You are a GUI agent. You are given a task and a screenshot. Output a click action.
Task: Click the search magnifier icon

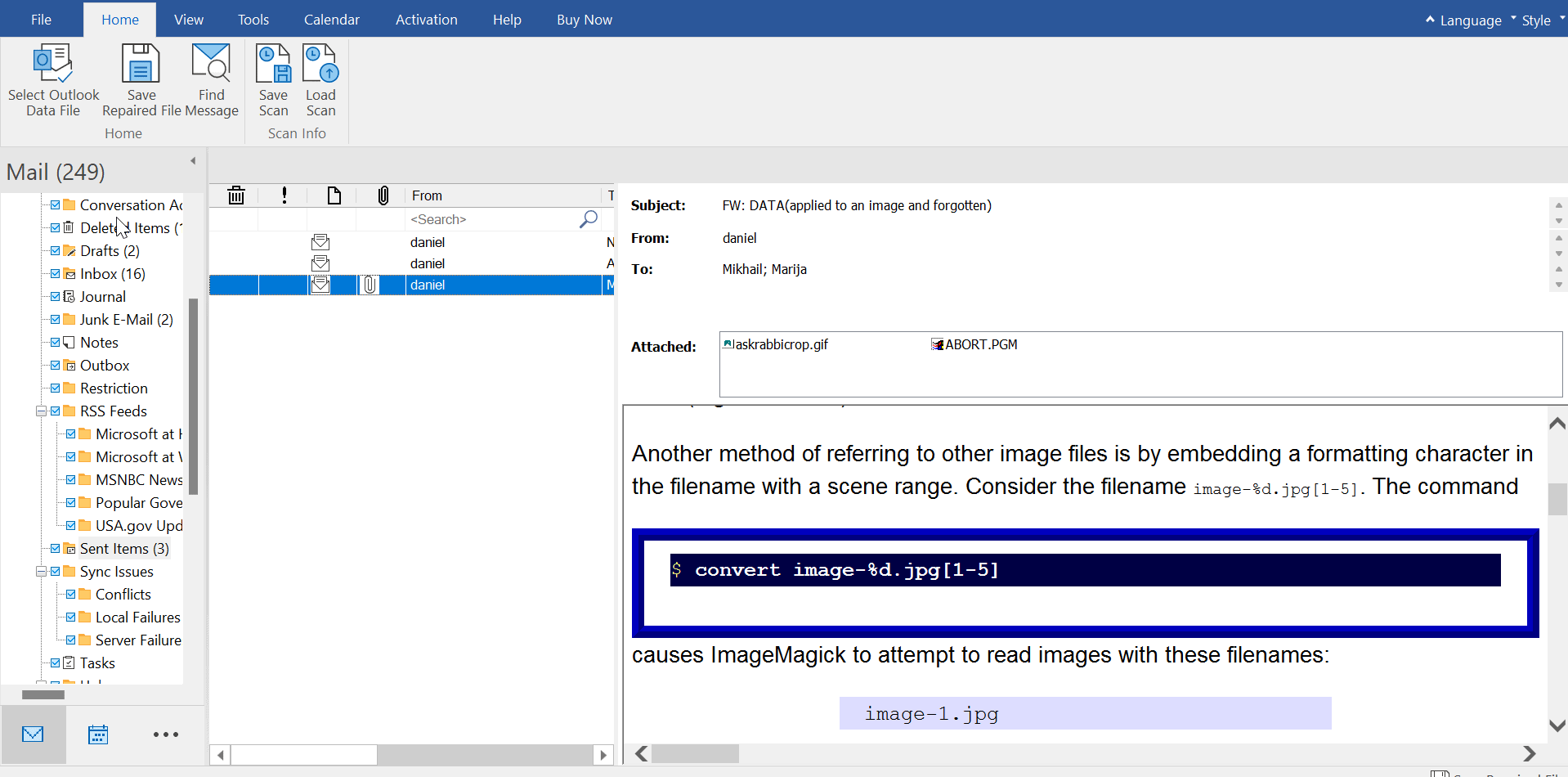588,219
